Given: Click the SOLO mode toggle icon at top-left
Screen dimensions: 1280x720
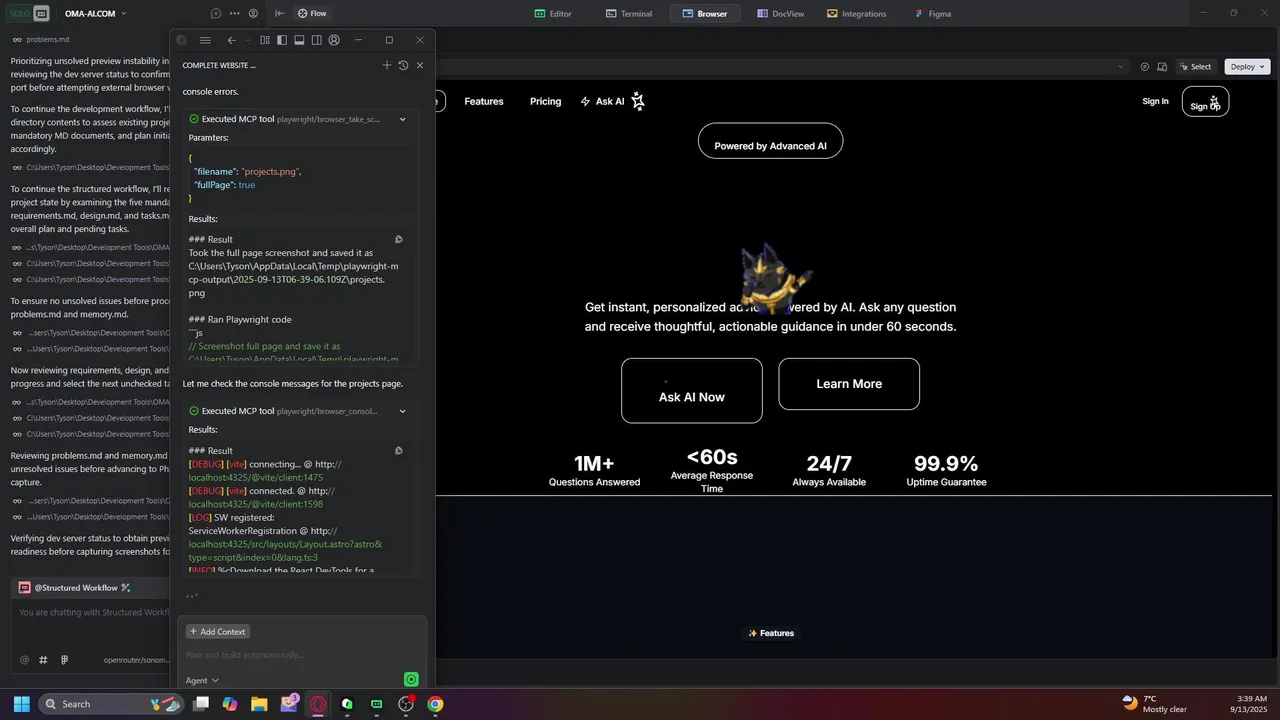Looking at the screenshot, I should tap(30, 13).
